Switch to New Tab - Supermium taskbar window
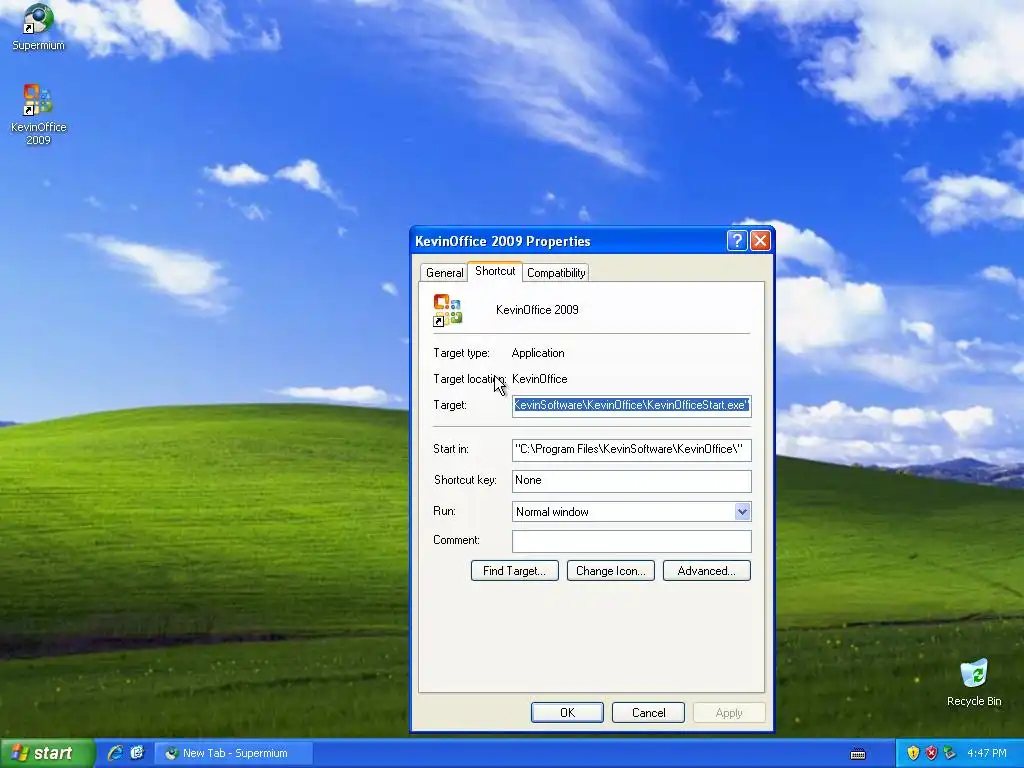The height and width of the screenshot is (768, 1024). point(234,753)
